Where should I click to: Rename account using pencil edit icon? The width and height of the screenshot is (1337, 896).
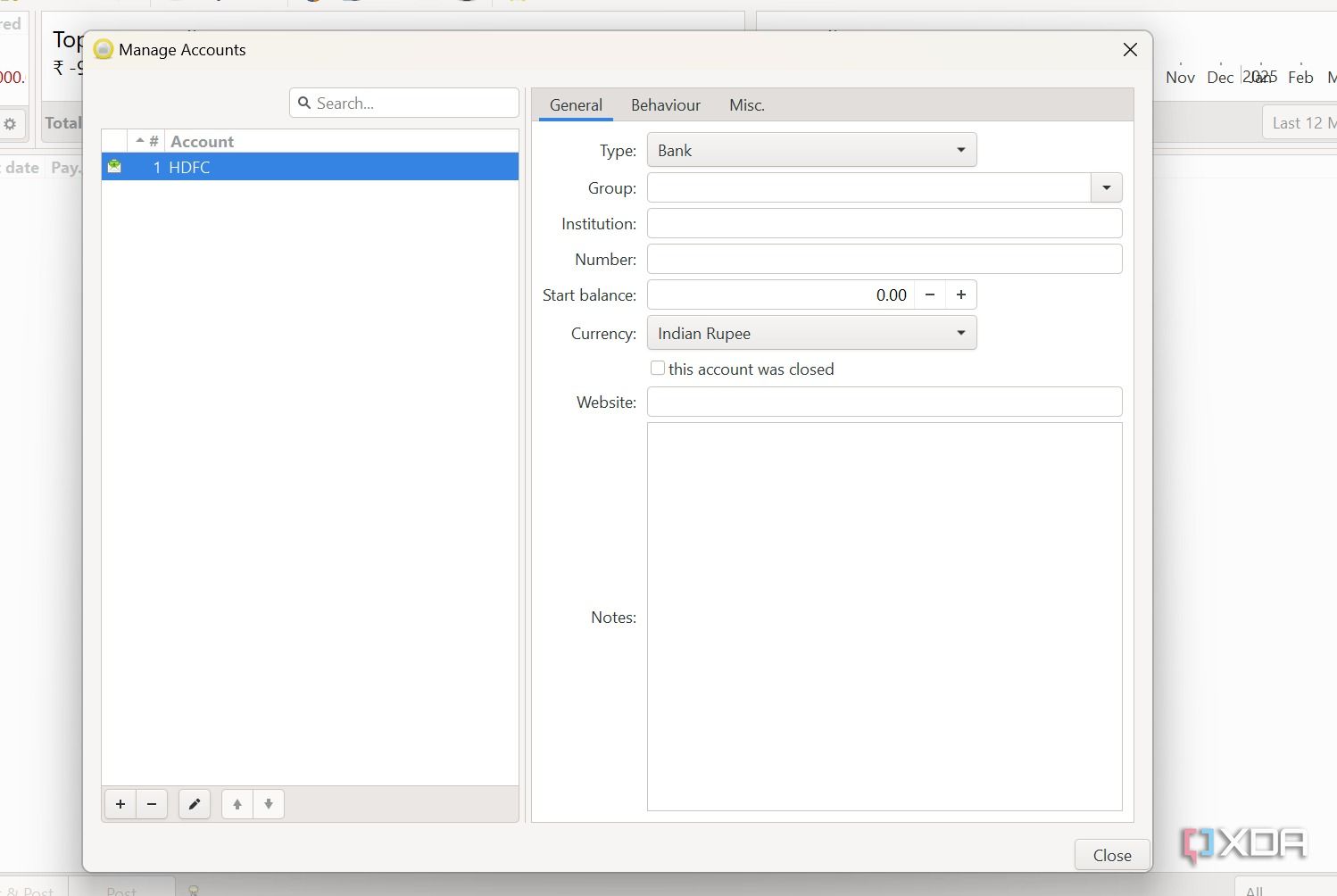195,804
